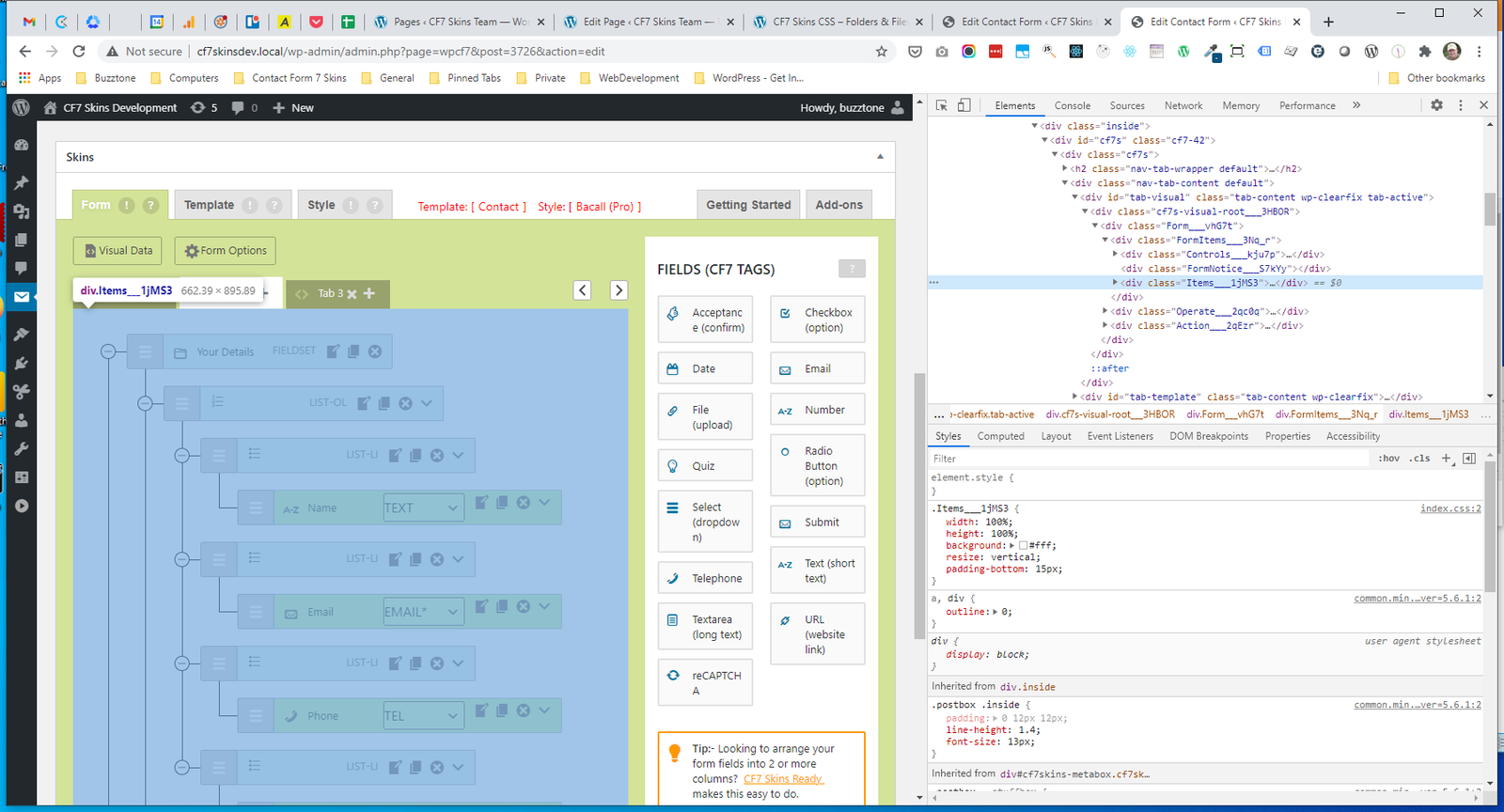Open the TEXT type dropdown for Name field

pos(423,507)
